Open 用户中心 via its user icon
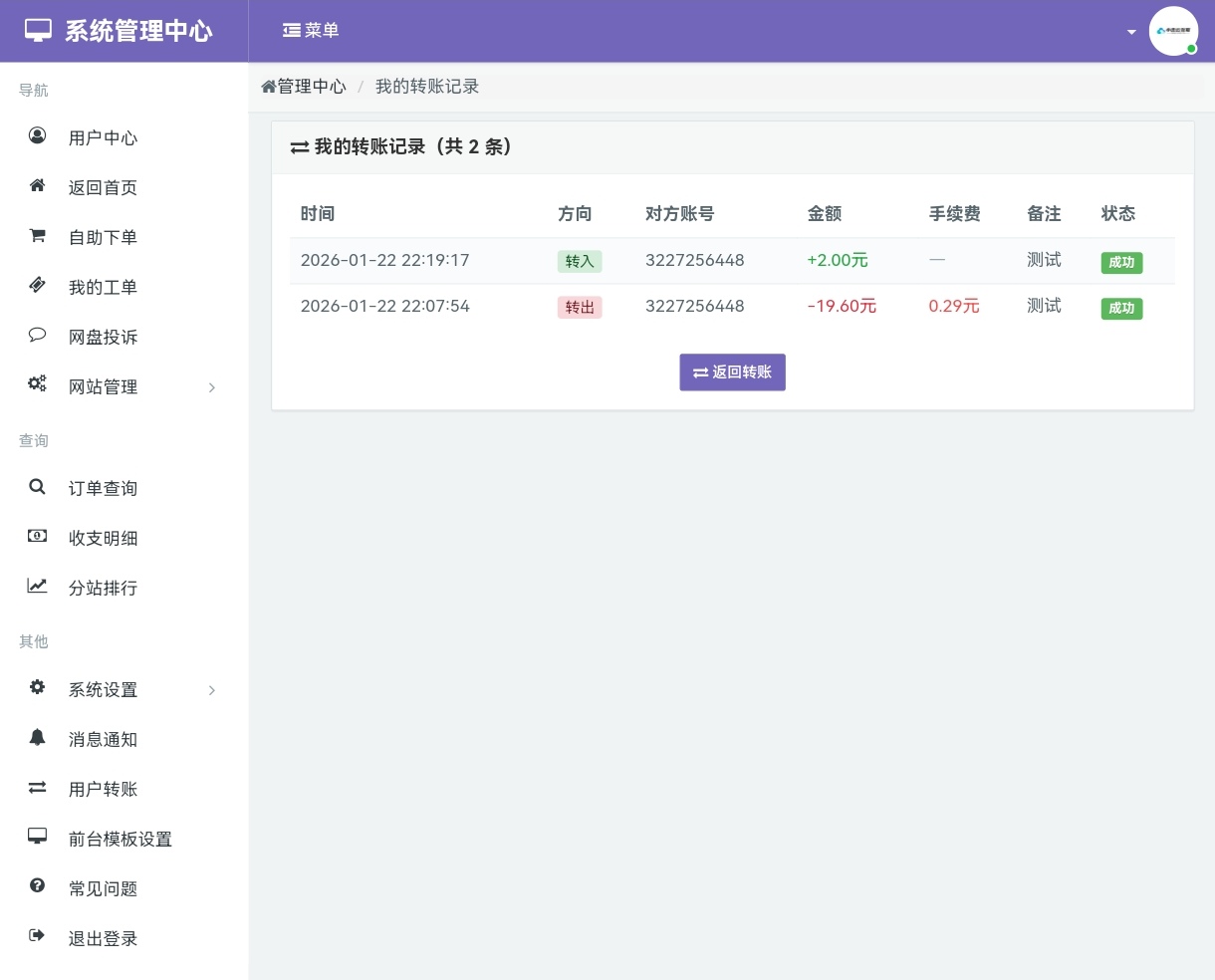 pyautogui.click(x=37, y=136)
